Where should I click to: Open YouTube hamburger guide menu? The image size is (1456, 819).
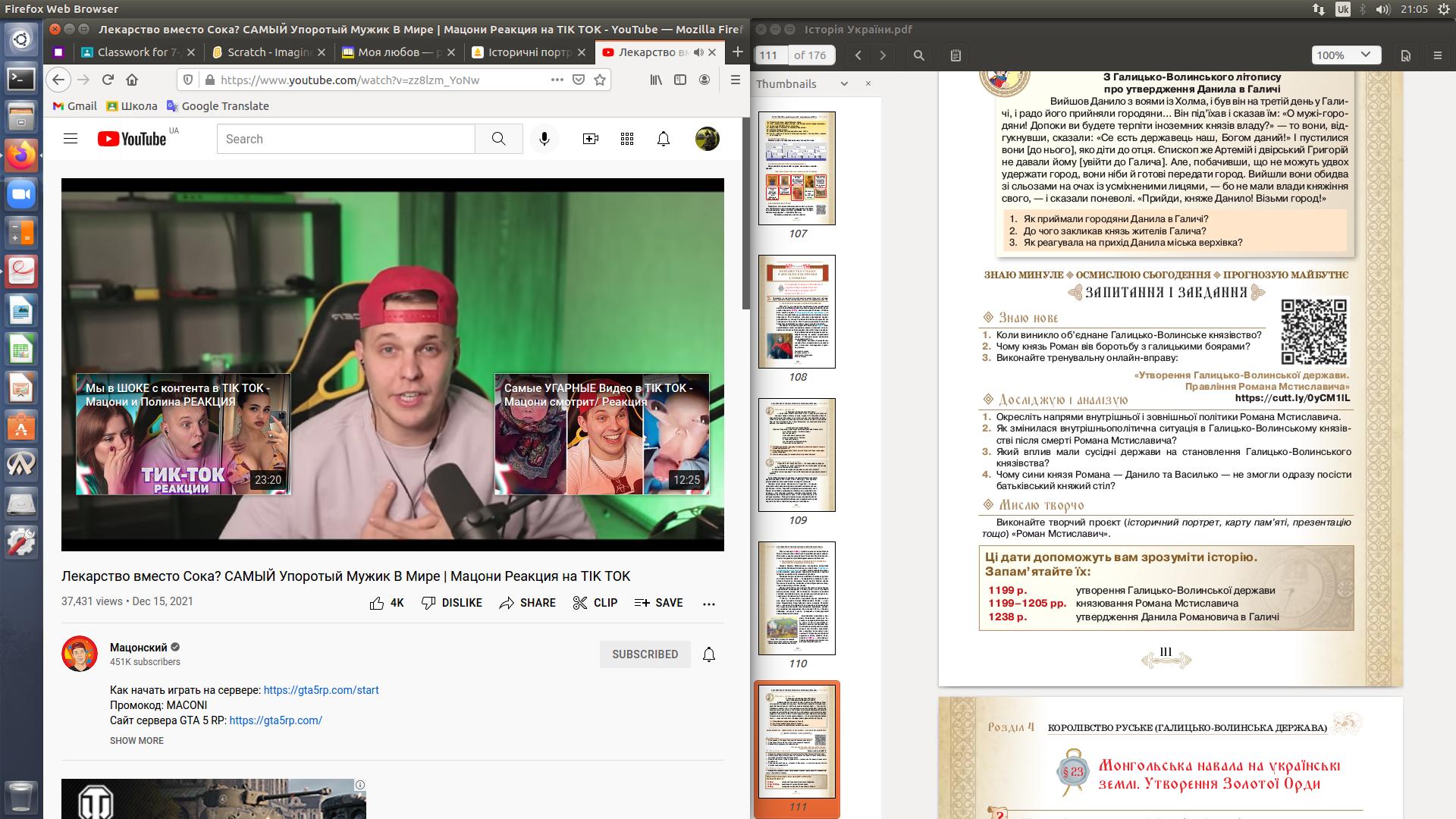(71, 139)
